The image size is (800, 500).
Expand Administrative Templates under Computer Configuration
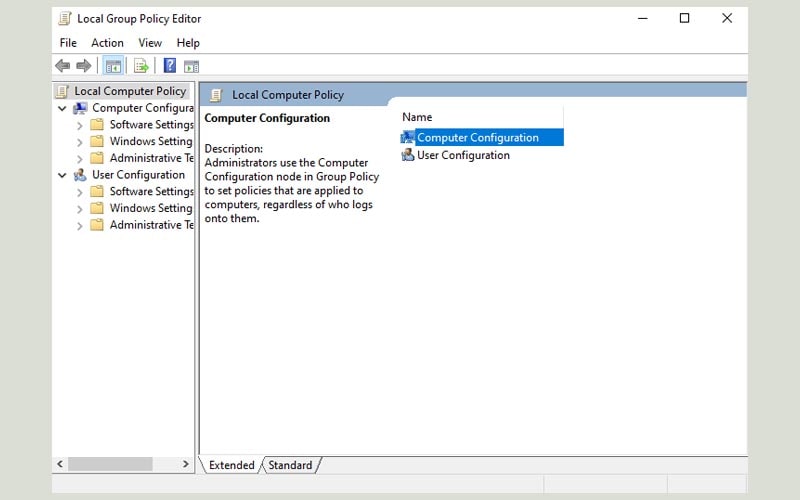click(80, 159)
